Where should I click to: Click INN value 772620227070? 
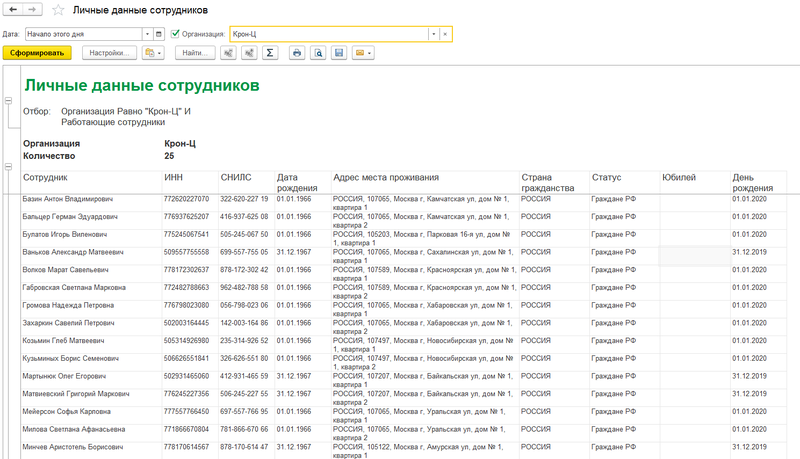coord(186,199)
